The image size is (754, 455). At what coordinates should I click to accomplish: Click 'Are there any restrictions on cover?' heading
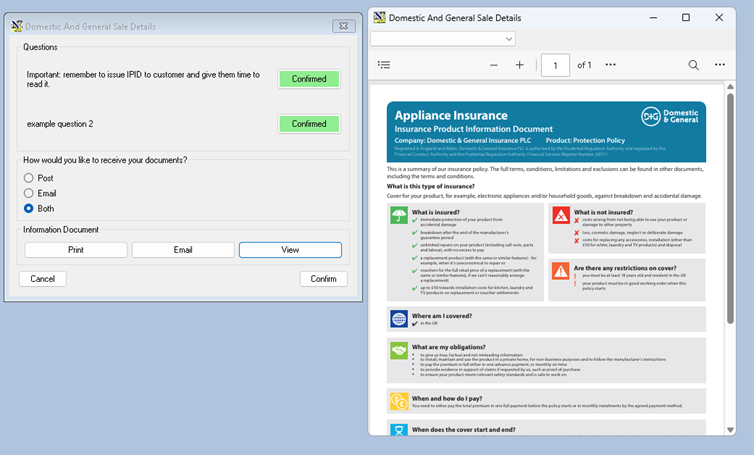pos(625,268)
